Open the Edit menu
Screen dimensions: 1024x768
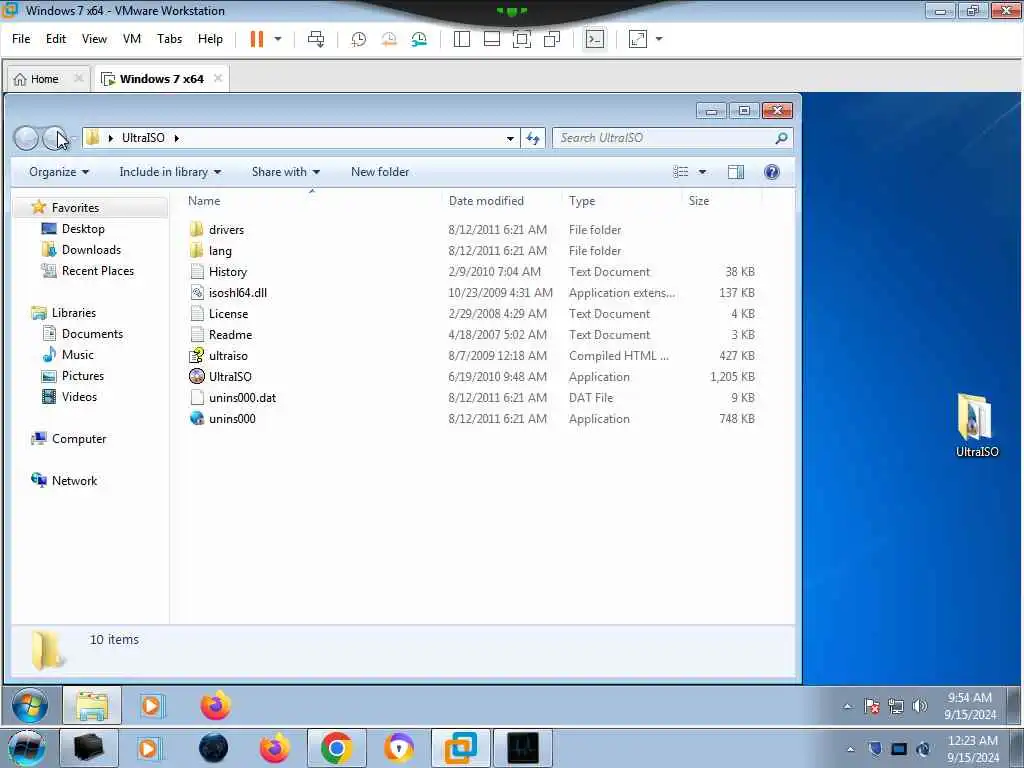pyautogui.click(x=56, y=39)
